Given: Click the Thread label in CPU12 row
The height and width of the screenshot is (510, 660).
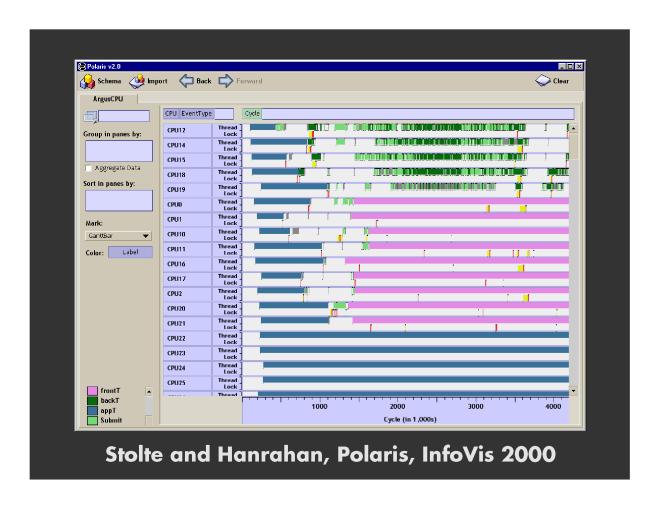Looking at the screenshot, I should pos(227,127).
